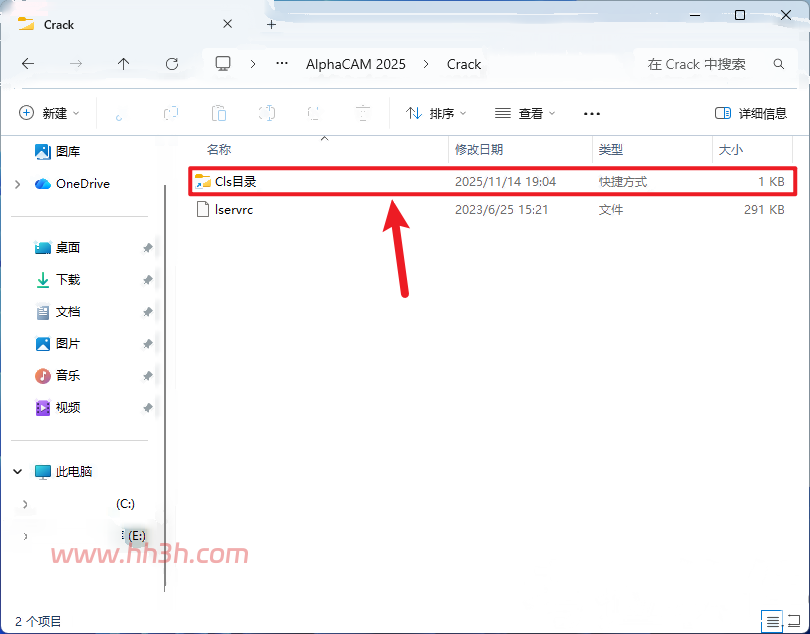This screenshot has height=634, width=810.
Task: Minimize the Explorer window
Action: (695, 15)
